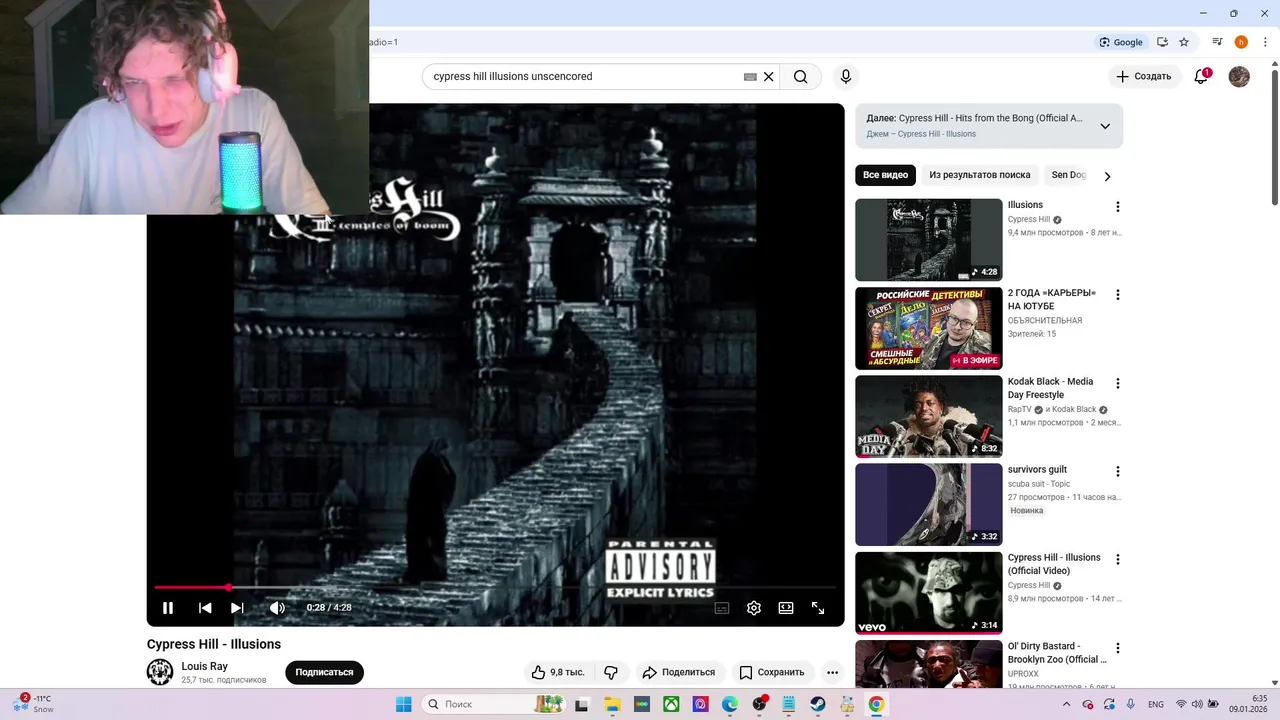The image size is (1280, 720).
Task: Clear the search query with the X
Action: click(x=769, y=77)
